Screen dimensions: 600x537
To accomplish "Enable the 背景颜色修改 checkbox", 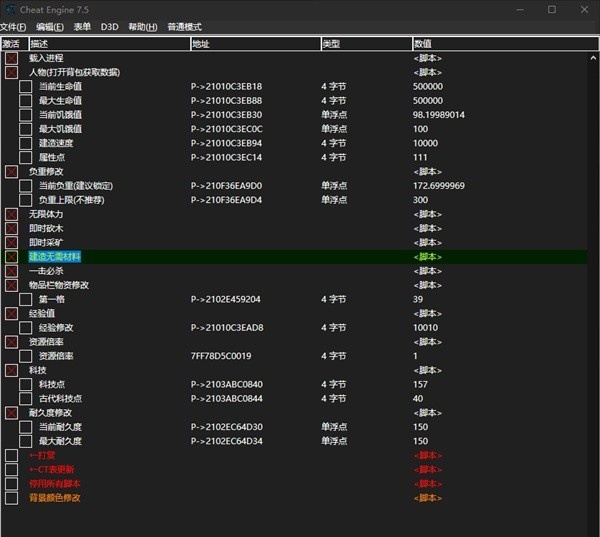I will [x=11, y=498].
